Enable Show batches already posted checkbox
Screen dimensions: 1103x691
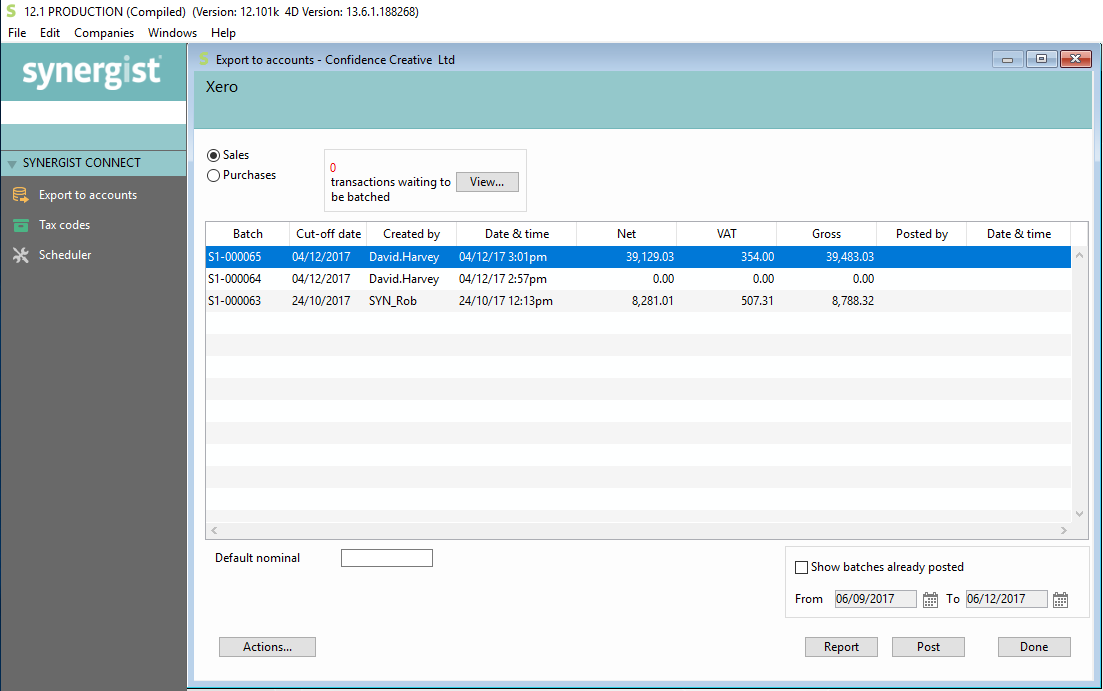coord(801,567)
